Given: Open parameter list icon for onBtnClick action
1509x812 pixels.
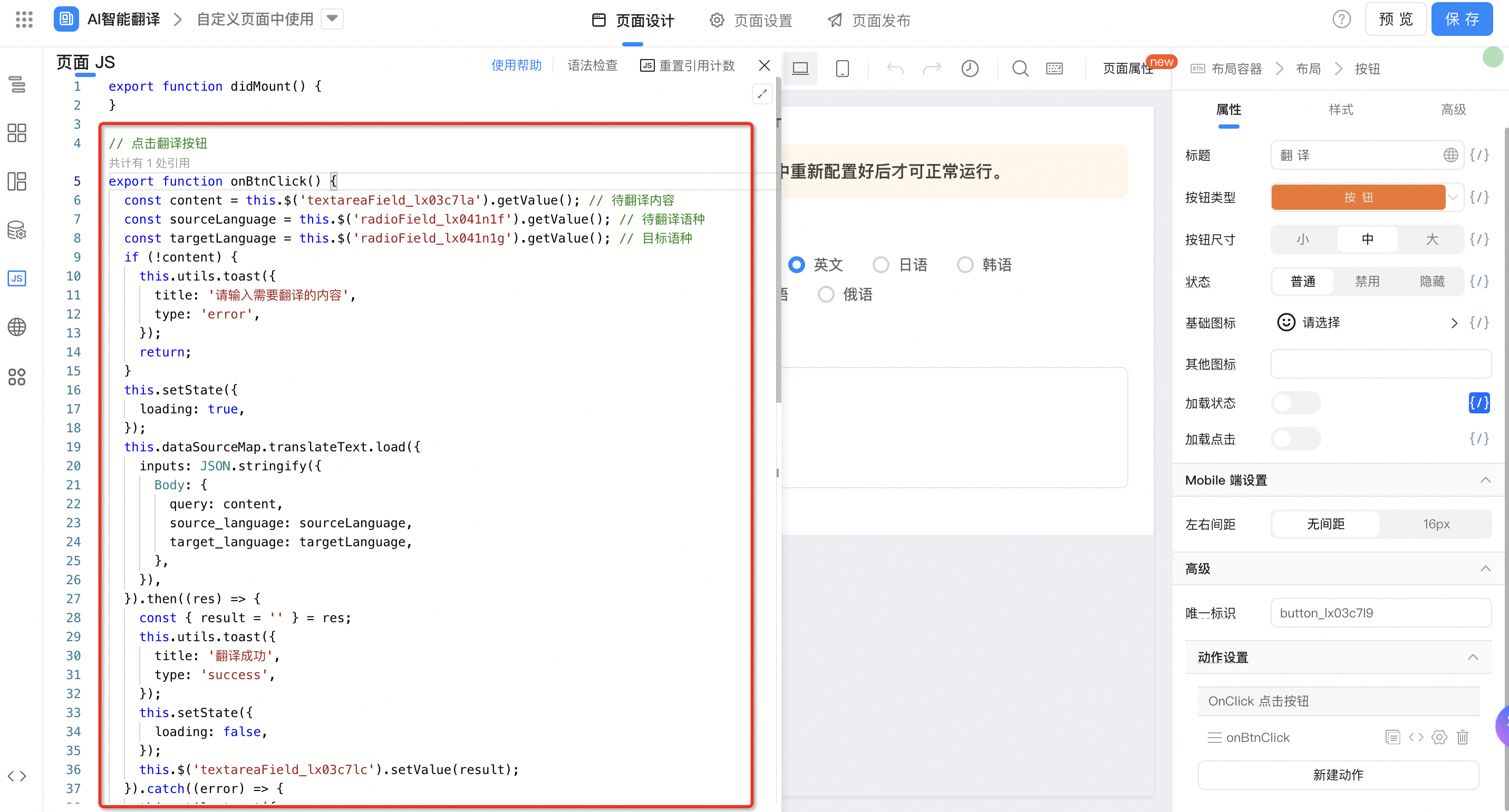Looking at the screenshot, I should [1393, 738].
